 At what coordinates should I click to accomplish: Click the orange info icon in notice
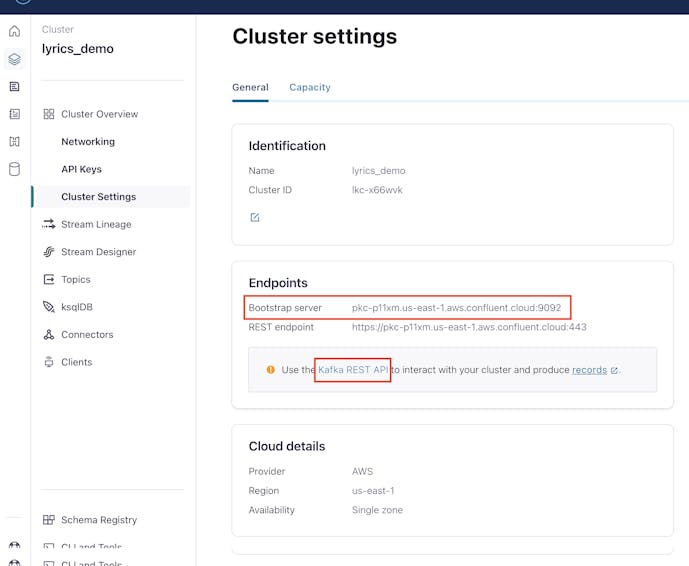(271, 370)
